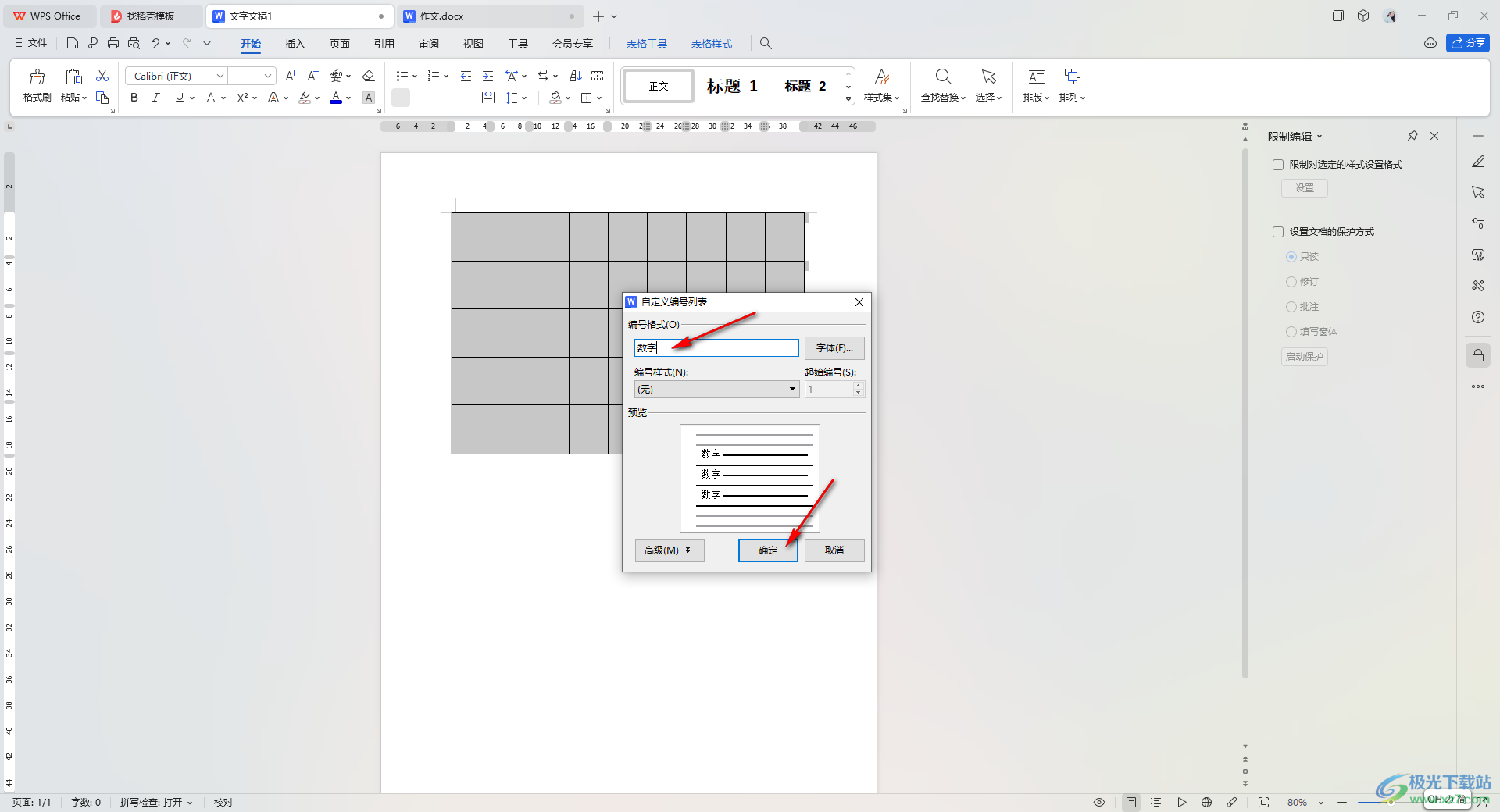Click the 字体(F)... button
Image resolution: width=1500 pixels, height=812 pixels.
(x=834, y=348)
